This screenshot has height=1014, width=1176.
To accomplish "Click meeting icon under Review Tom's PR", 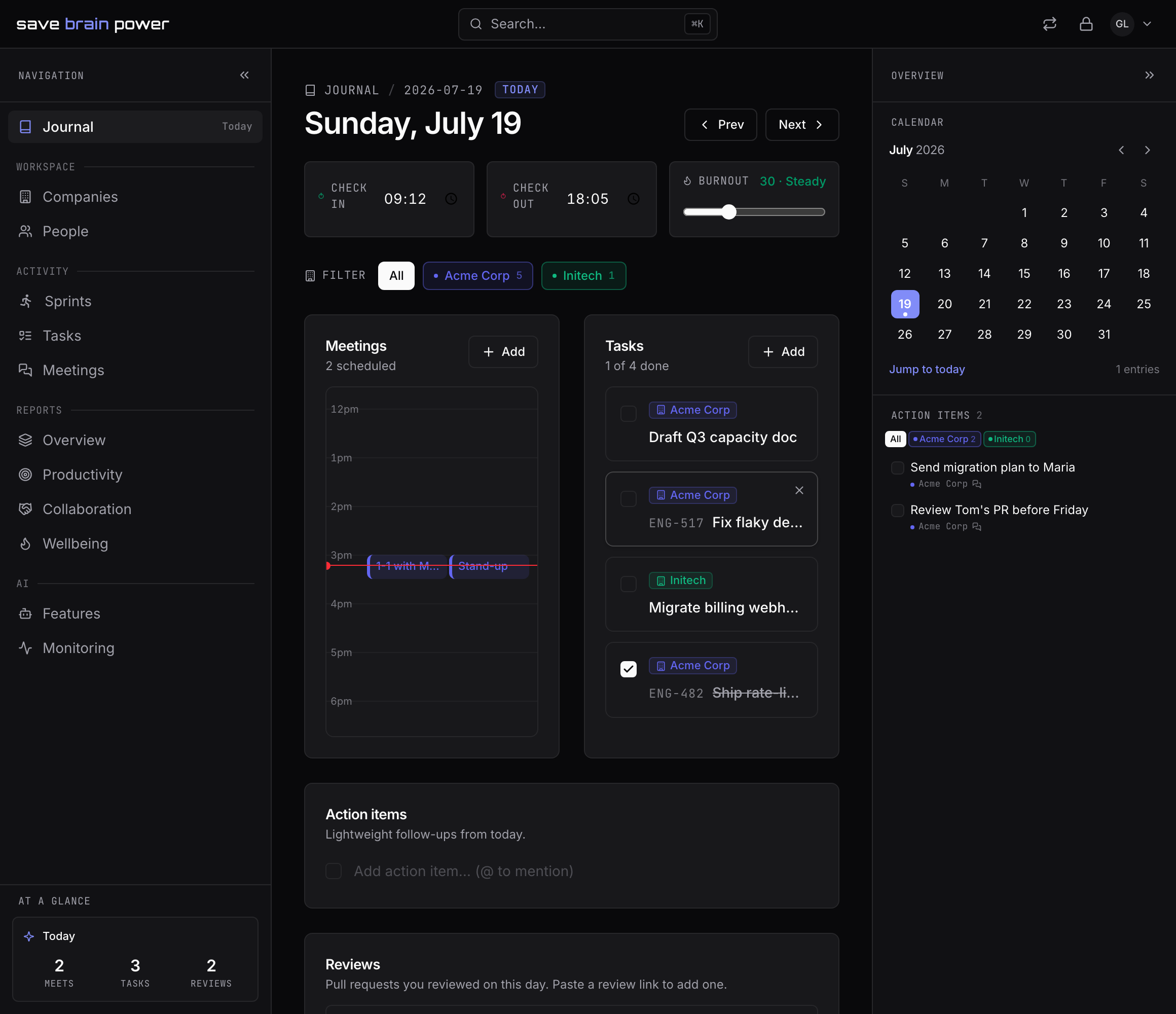I will 976,526.
